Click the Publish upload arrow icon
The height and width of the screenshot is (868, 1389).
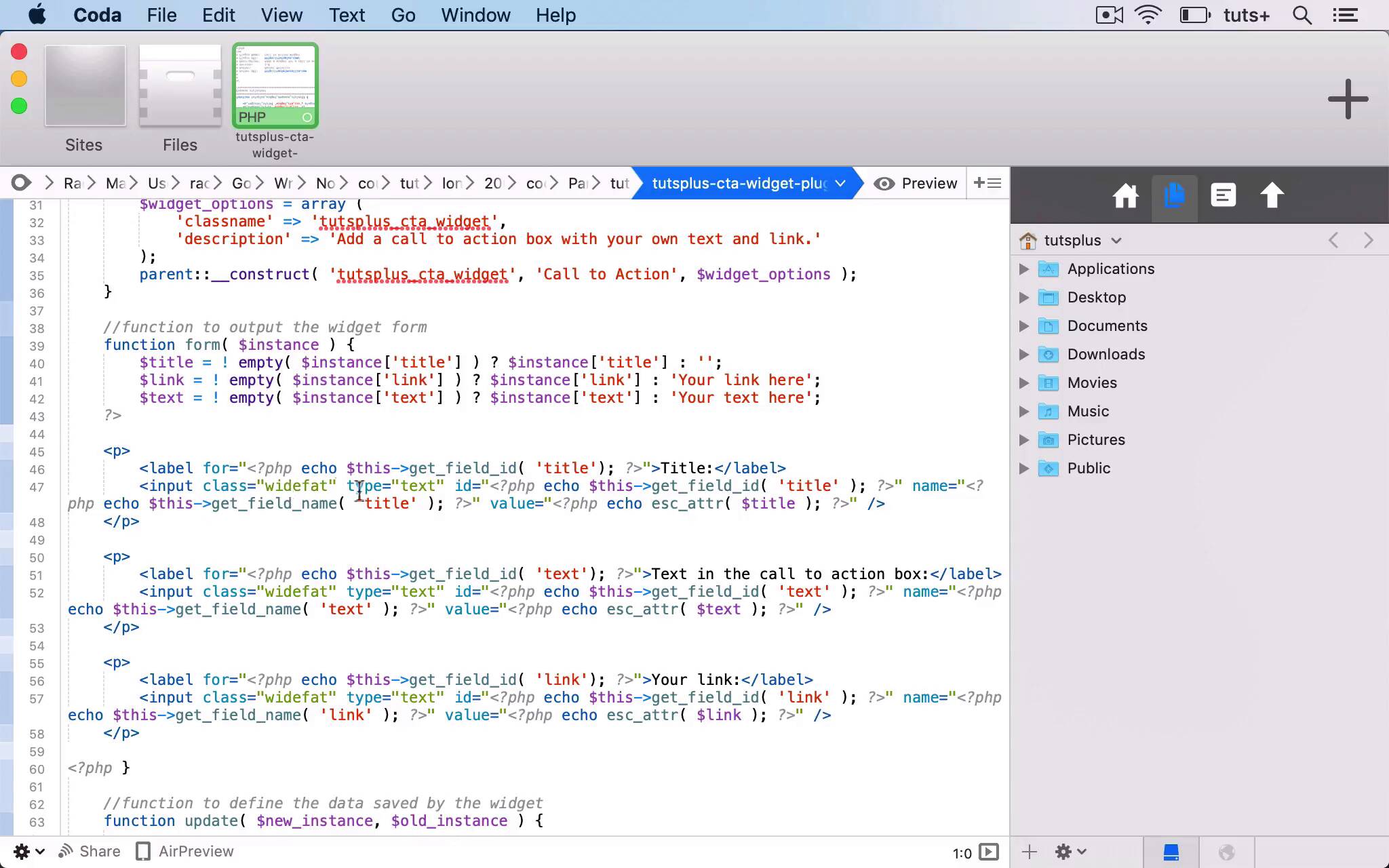(x=1272, y=197)
